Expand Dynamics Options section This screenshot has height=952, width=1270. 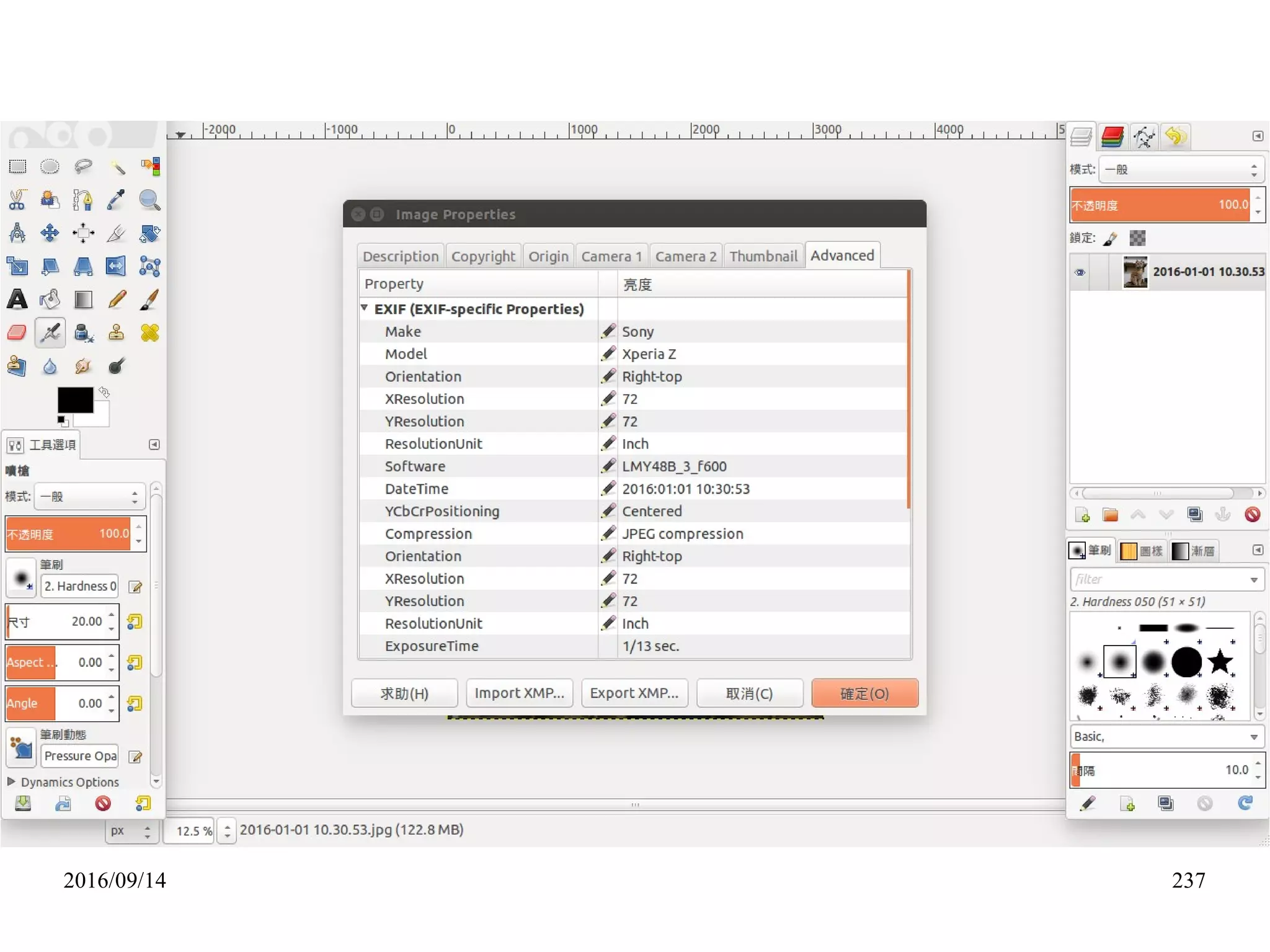(x=11, y=781)
